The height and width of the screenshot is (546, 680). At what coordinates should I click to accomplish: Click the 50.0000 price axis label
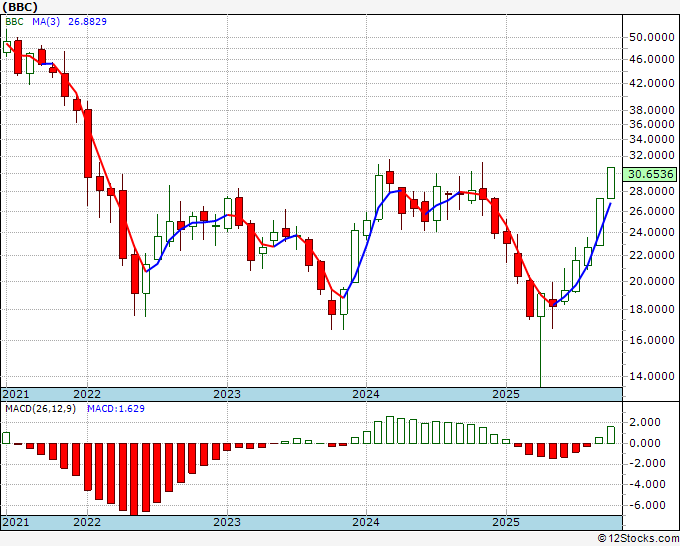[x=651, y=38]
